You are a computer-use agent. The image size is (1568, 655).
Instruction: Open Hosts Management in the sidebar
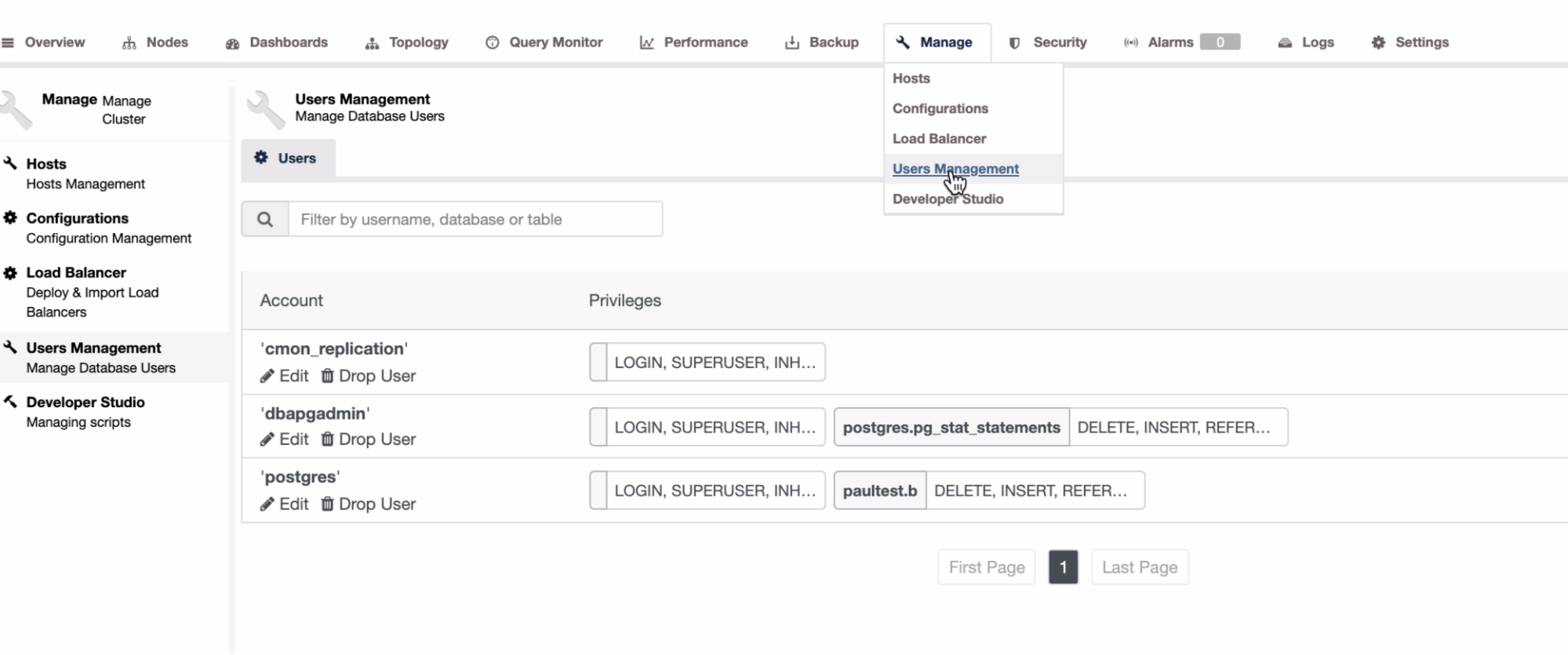click(x=85, y=173)
